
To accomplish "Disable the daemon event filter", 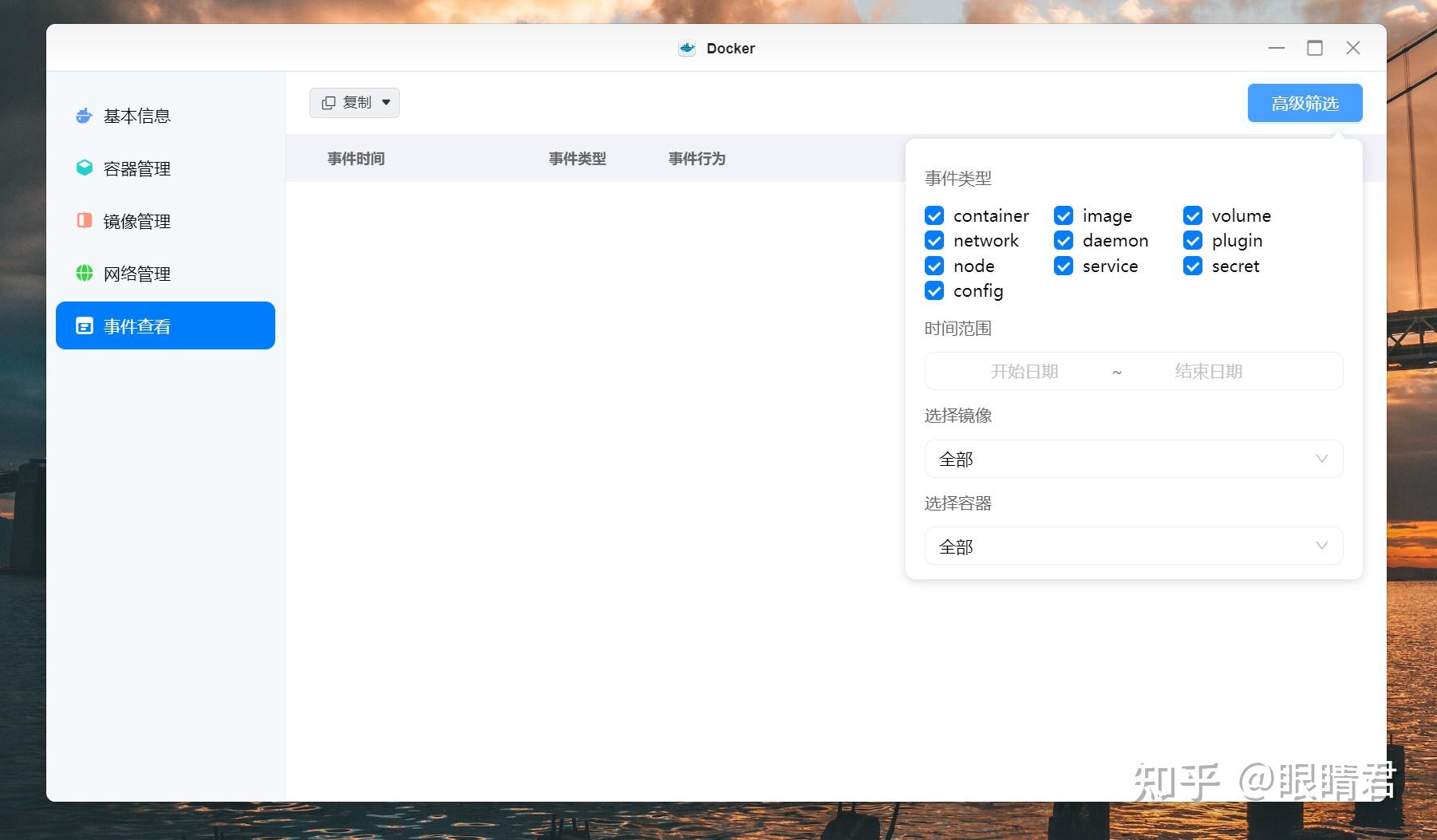I will tap(1064, 240).
